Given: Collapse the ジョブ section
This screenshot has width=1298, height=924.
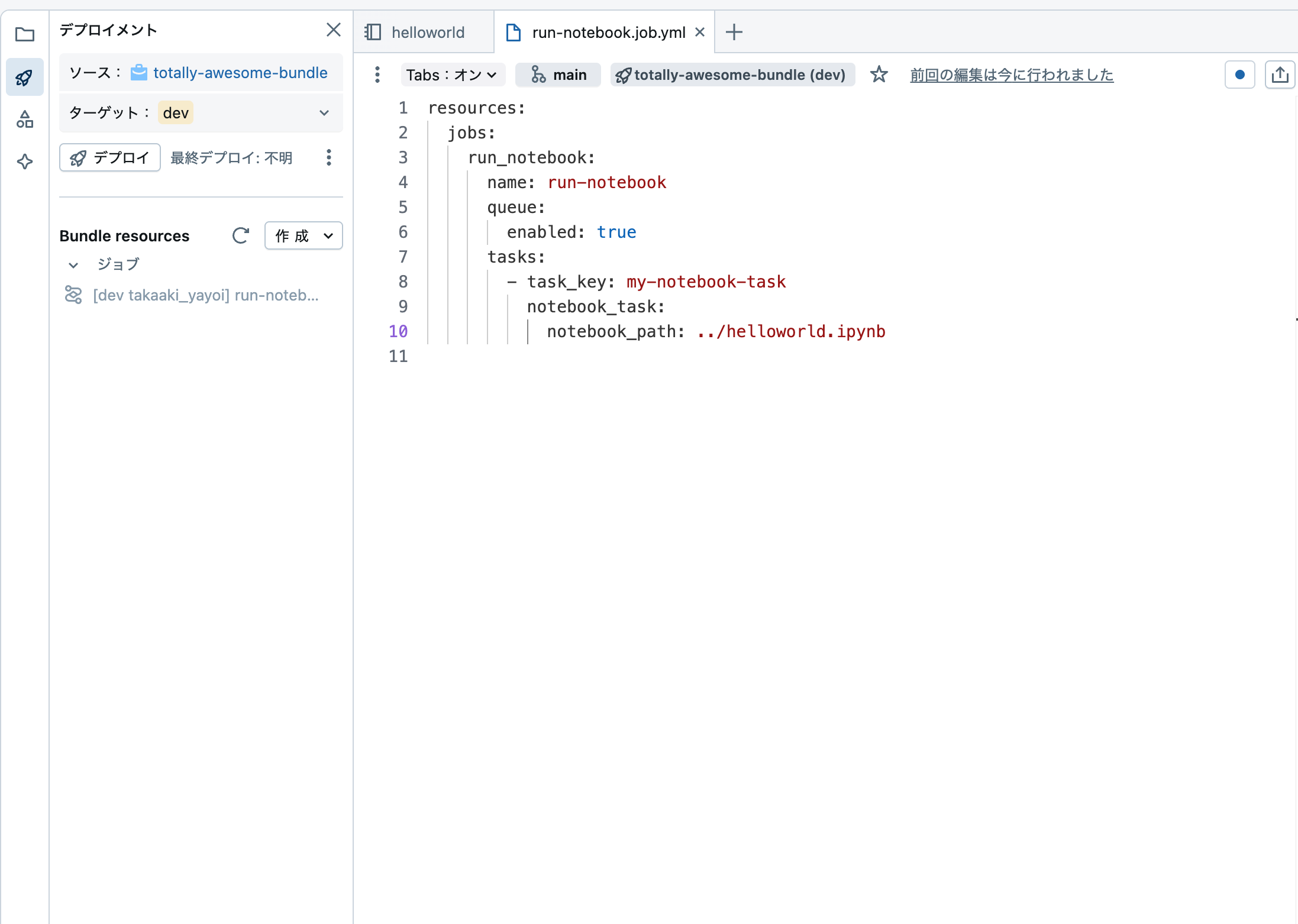Looking at the screenshot, I should [x=73, y=264].
